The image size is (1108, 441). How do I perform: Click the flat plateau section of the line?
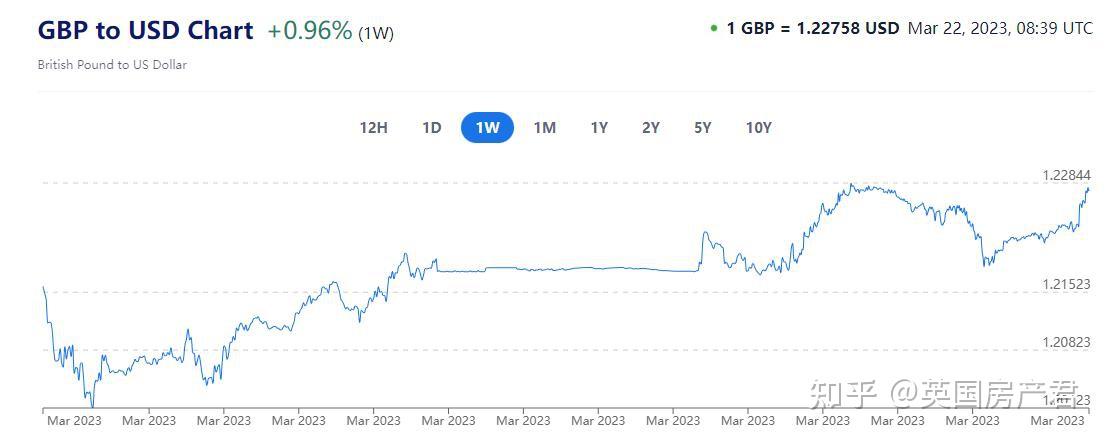pos(567,269)
